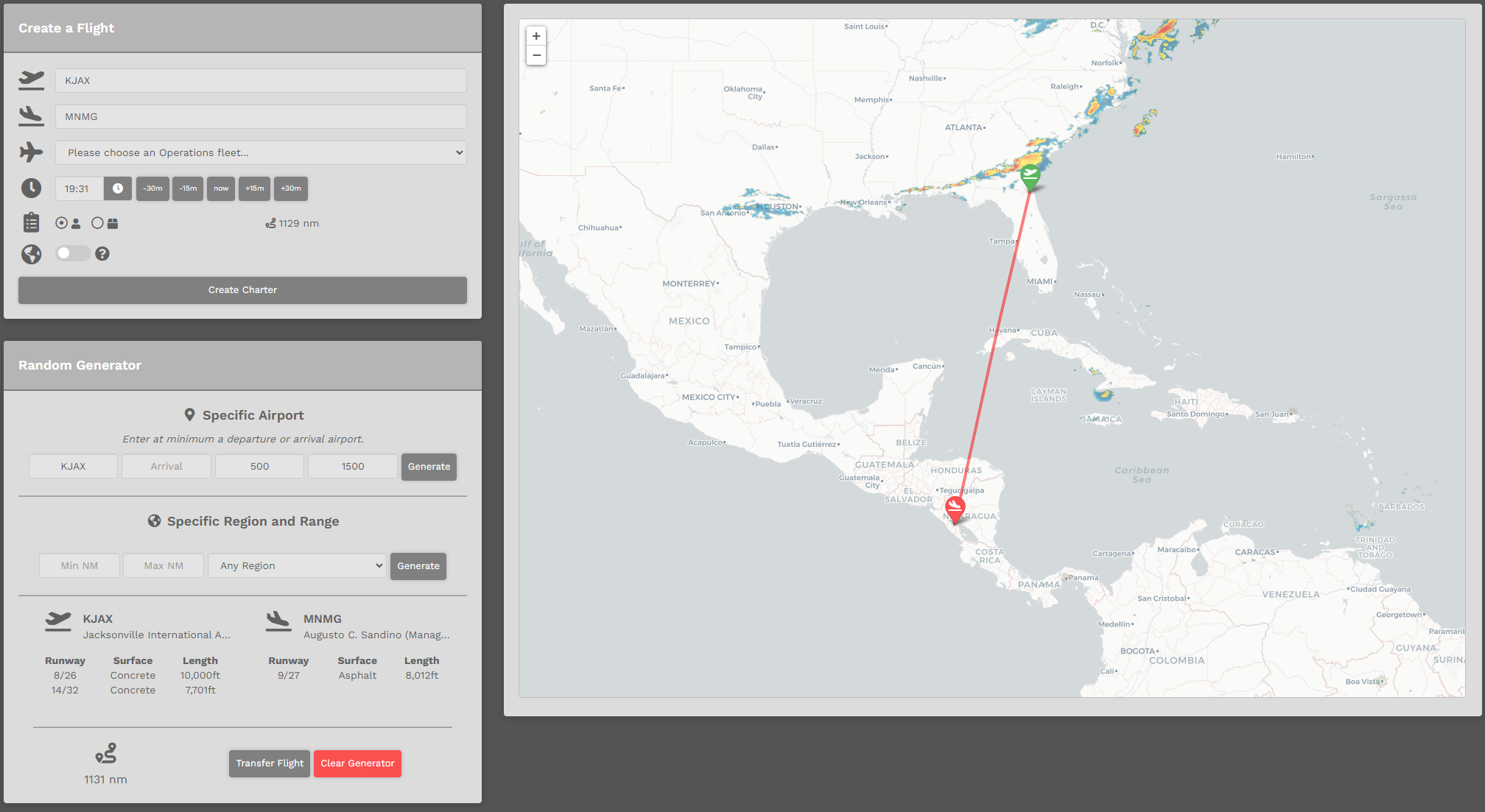Image resolution: width=1485 pixels, height=812 pixels.
Task: Click Transfer Flight button
Action: [270, 763]
